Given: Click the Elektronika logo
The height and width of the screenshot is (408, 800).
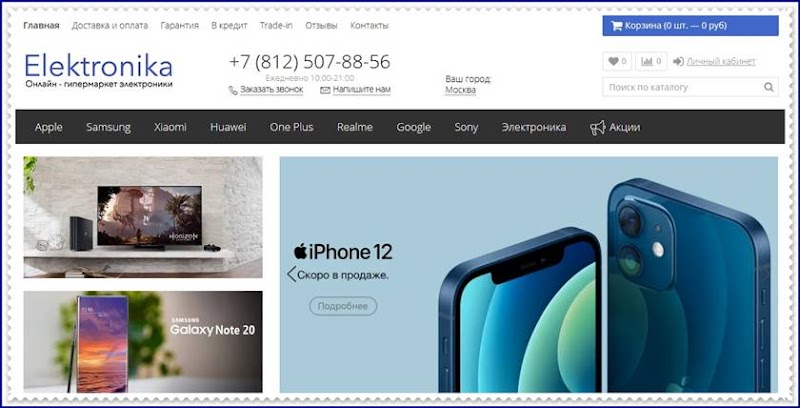Looking at the screenshot, I should (x=98, y=71).
